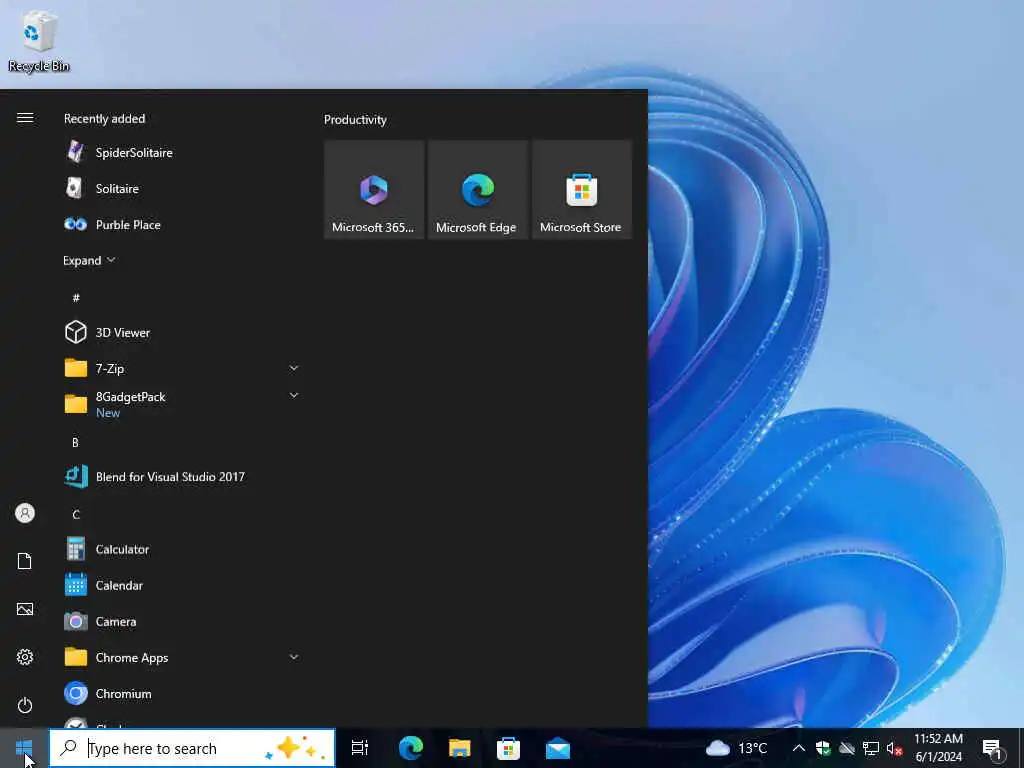Open Microsoft Store from the taskbar

coord(508,748)
